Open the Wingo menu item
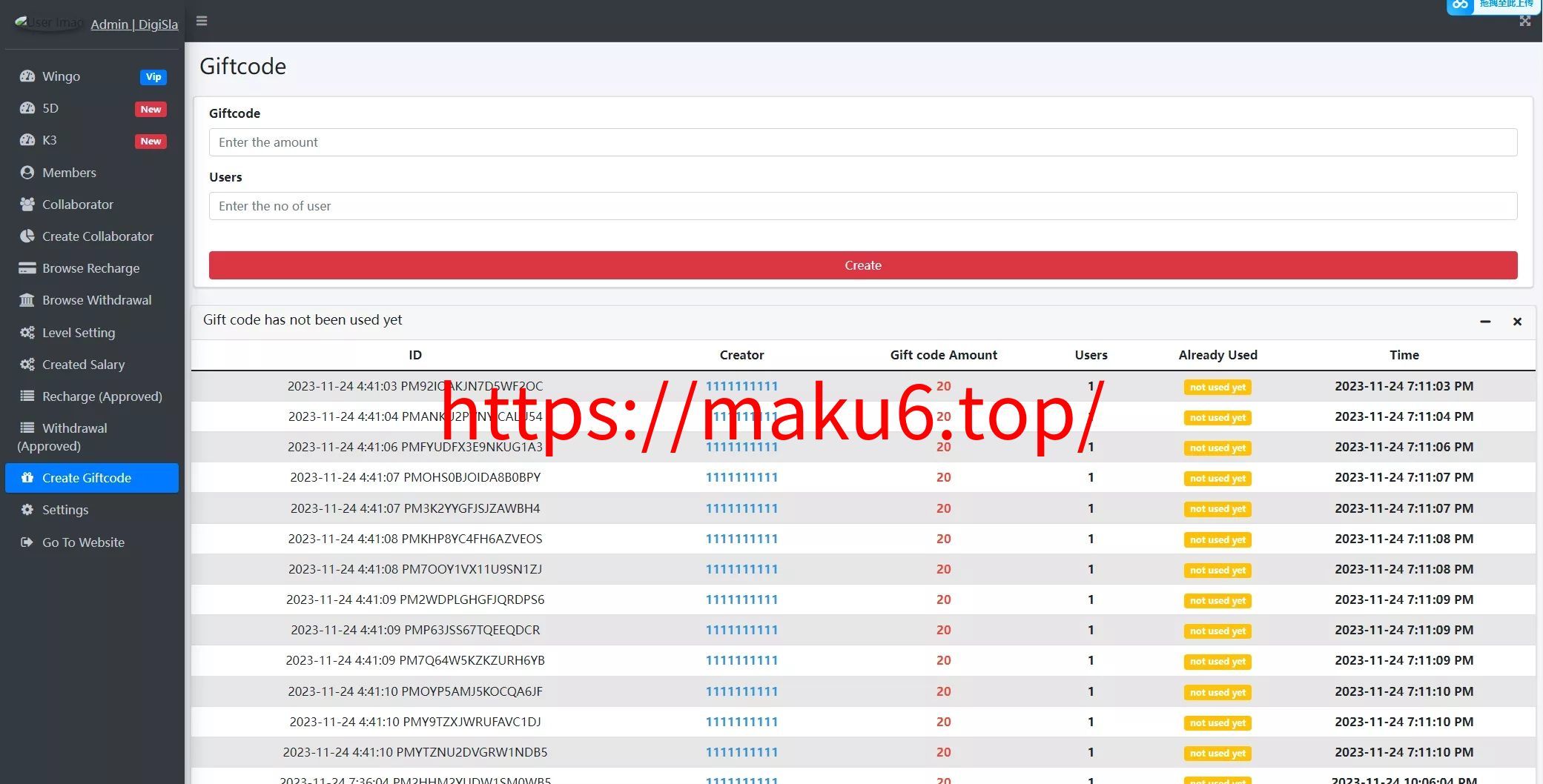Screen dimensions: 1543x784 (92, 76)
